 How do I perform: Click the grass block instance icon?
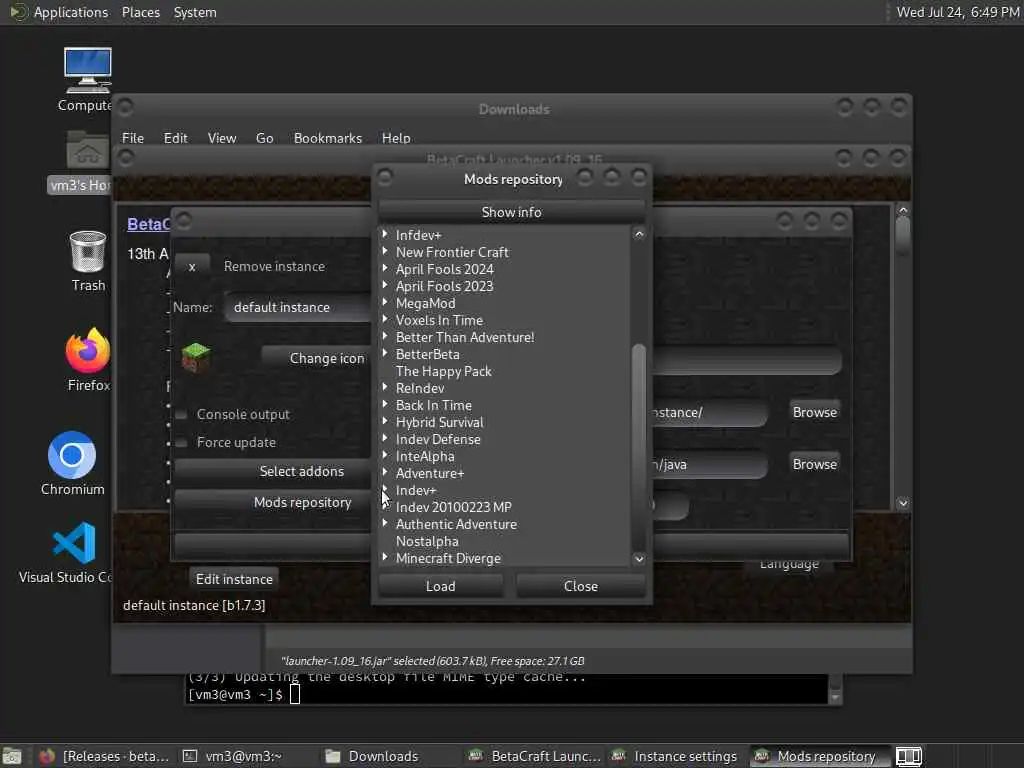196,357
